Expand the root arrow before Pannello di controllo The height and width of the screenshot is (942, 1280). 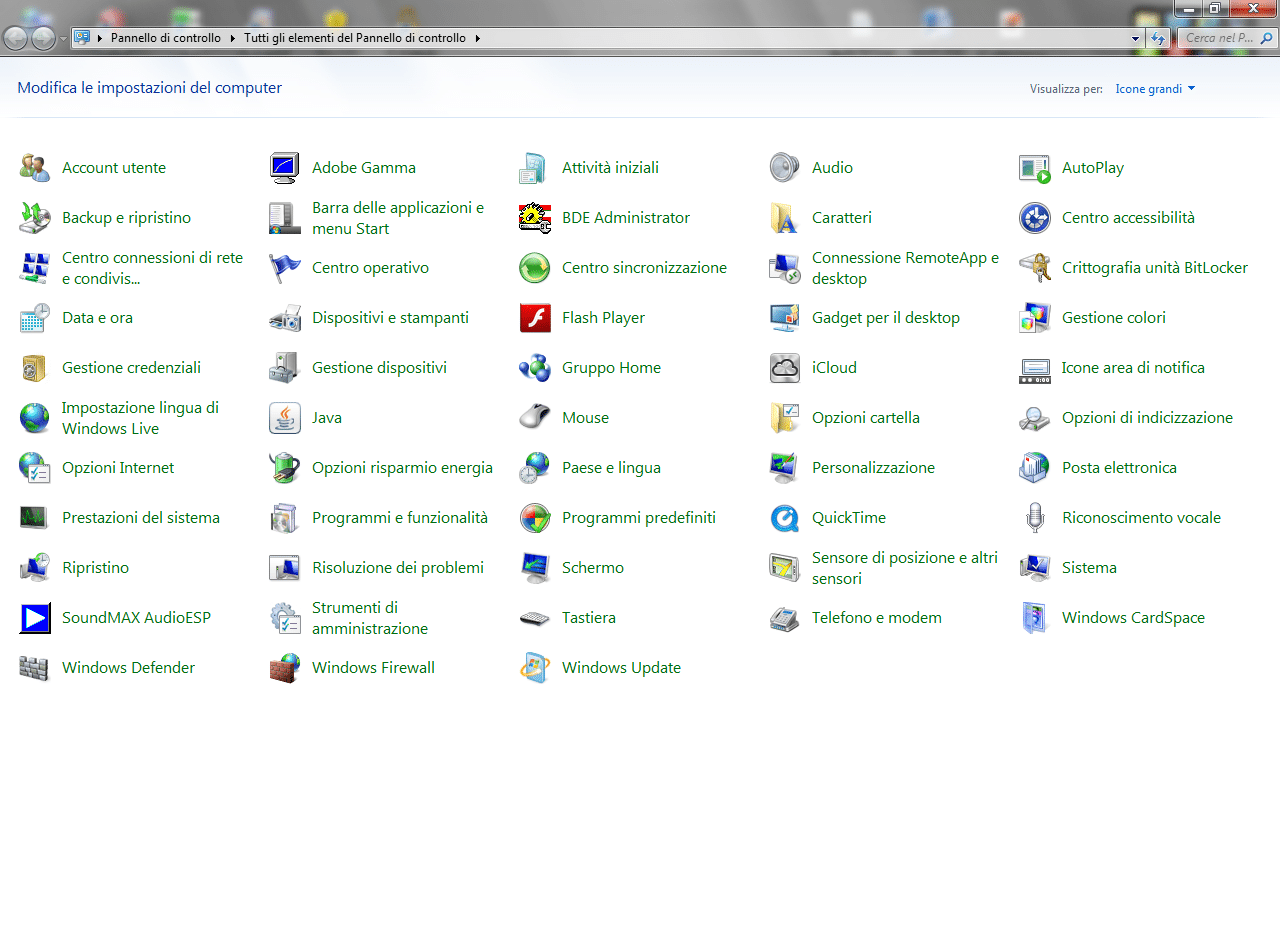100,38
